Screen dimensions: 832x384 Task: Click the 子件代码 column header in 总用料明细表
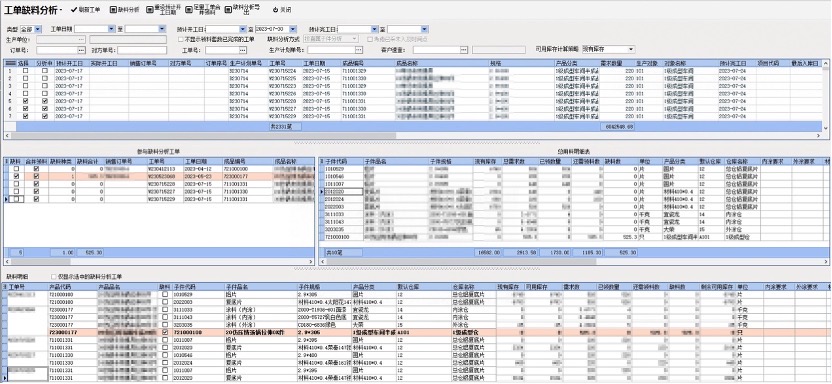[x=343, y=161]
